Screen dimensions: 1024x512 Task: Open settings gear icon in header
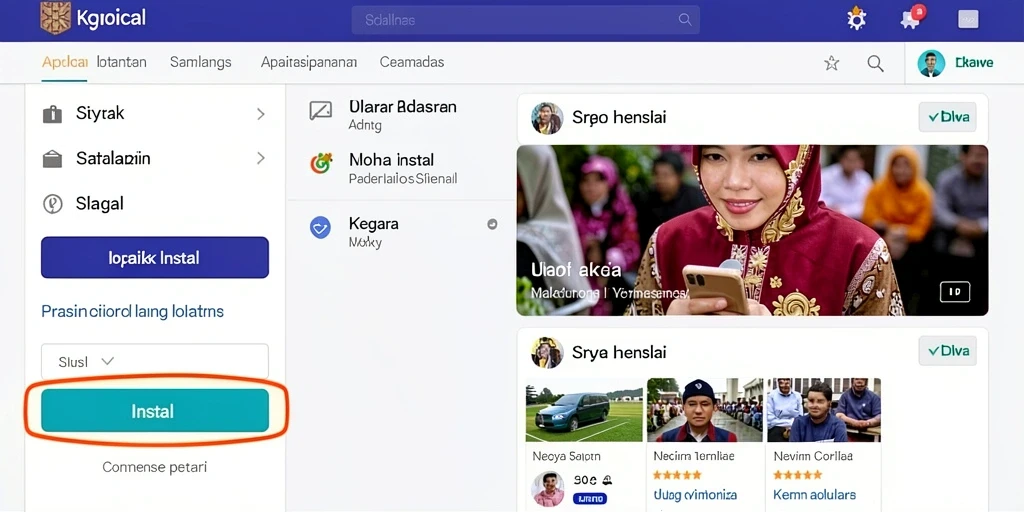[x=856, y=19]
